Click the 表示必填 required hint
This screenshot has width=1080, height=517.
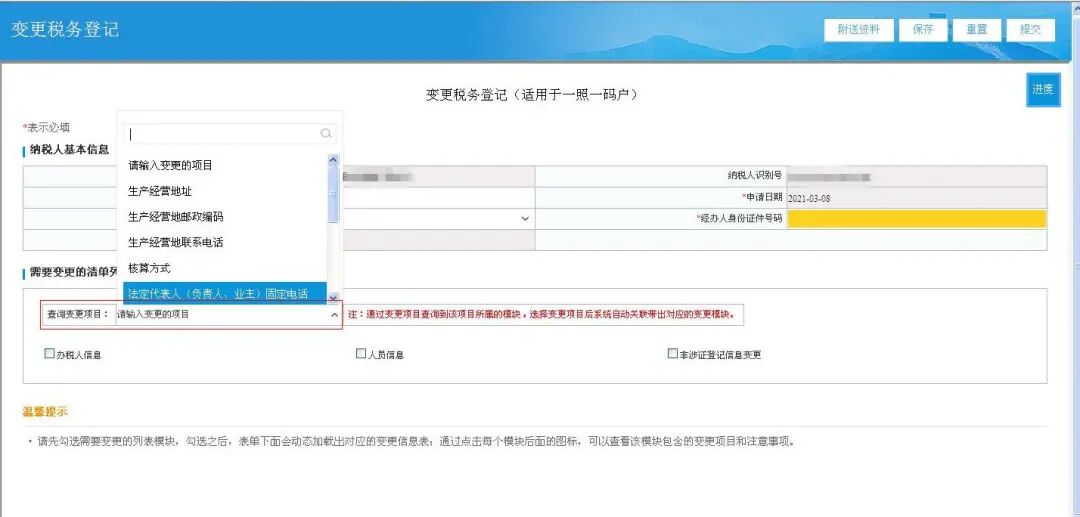(x=46, y=127)
